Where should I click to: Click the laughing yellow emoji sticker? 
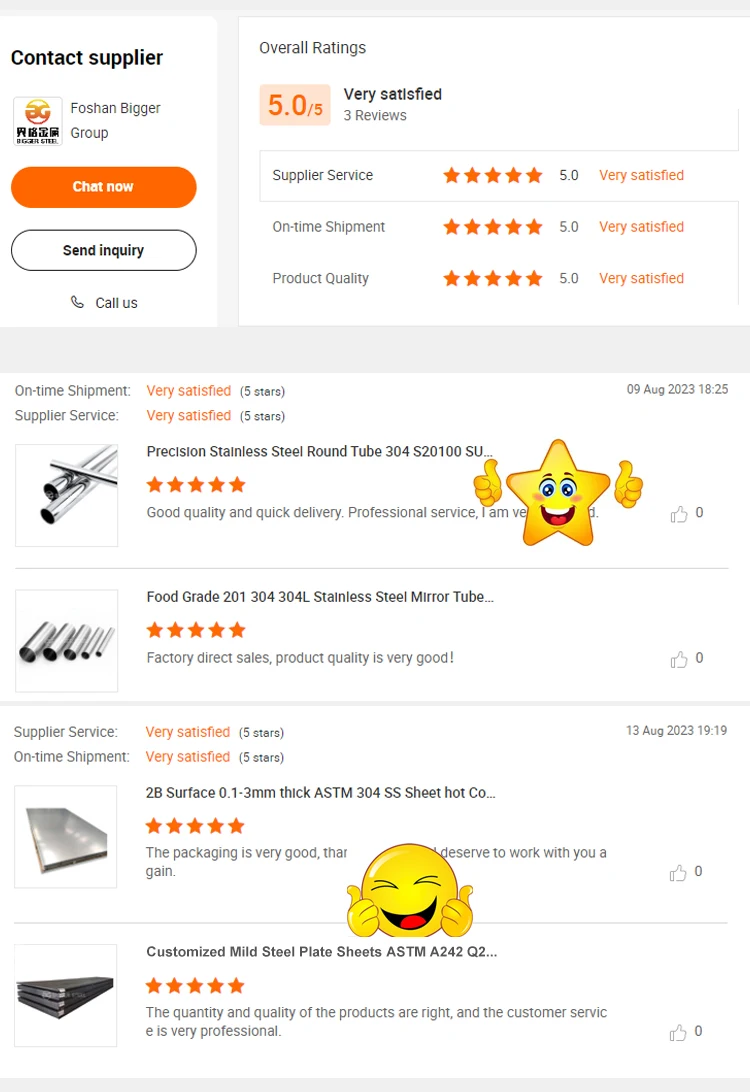[410, 891]
